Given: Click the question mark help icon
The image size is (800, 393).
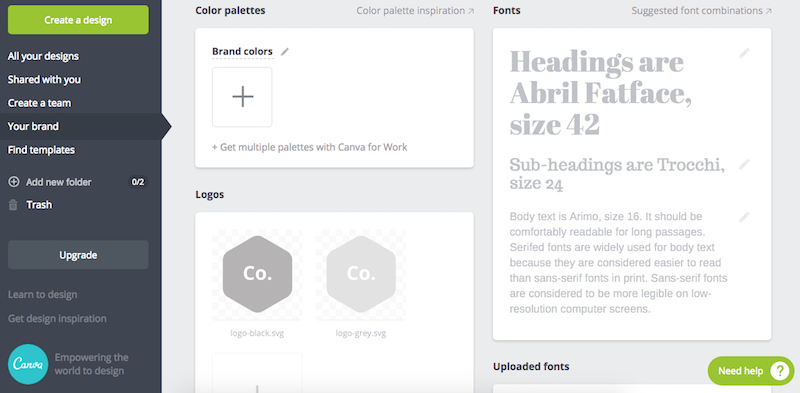Looking at the screenshot, I should pyautogui.click(x=780, y=371).
